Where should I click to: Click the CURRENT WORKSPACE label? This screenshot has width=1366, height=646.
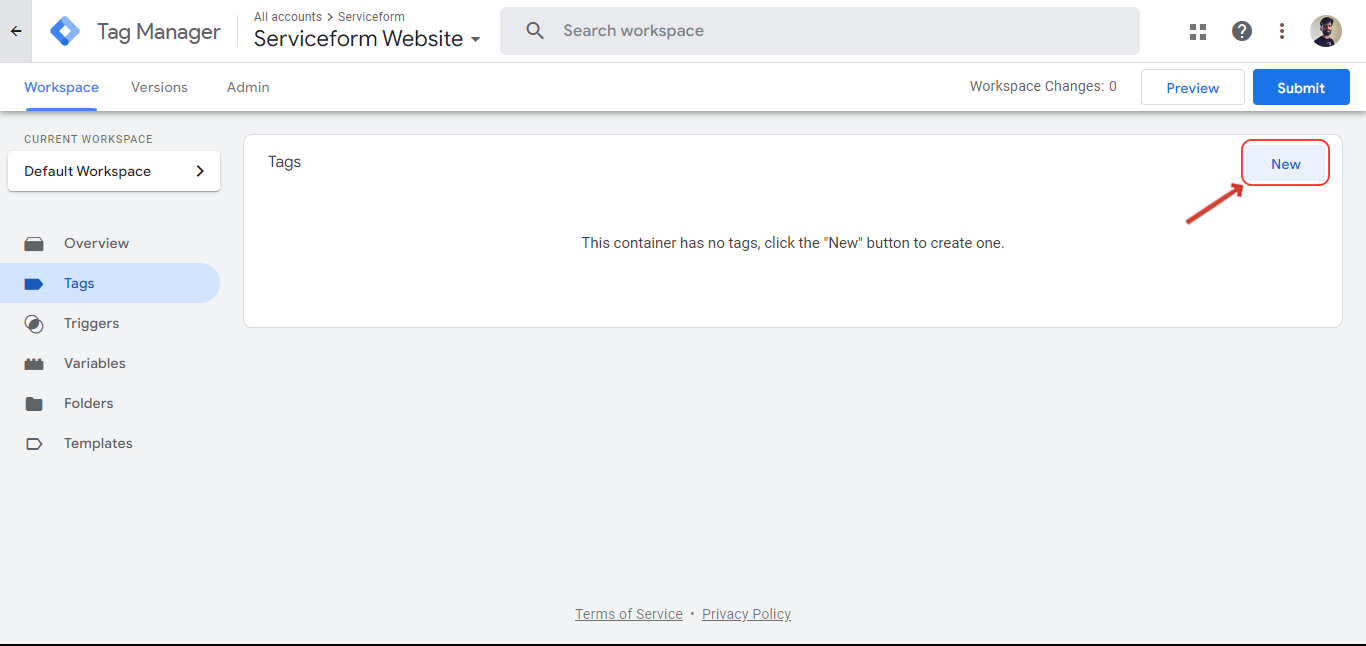pos(89,139)
